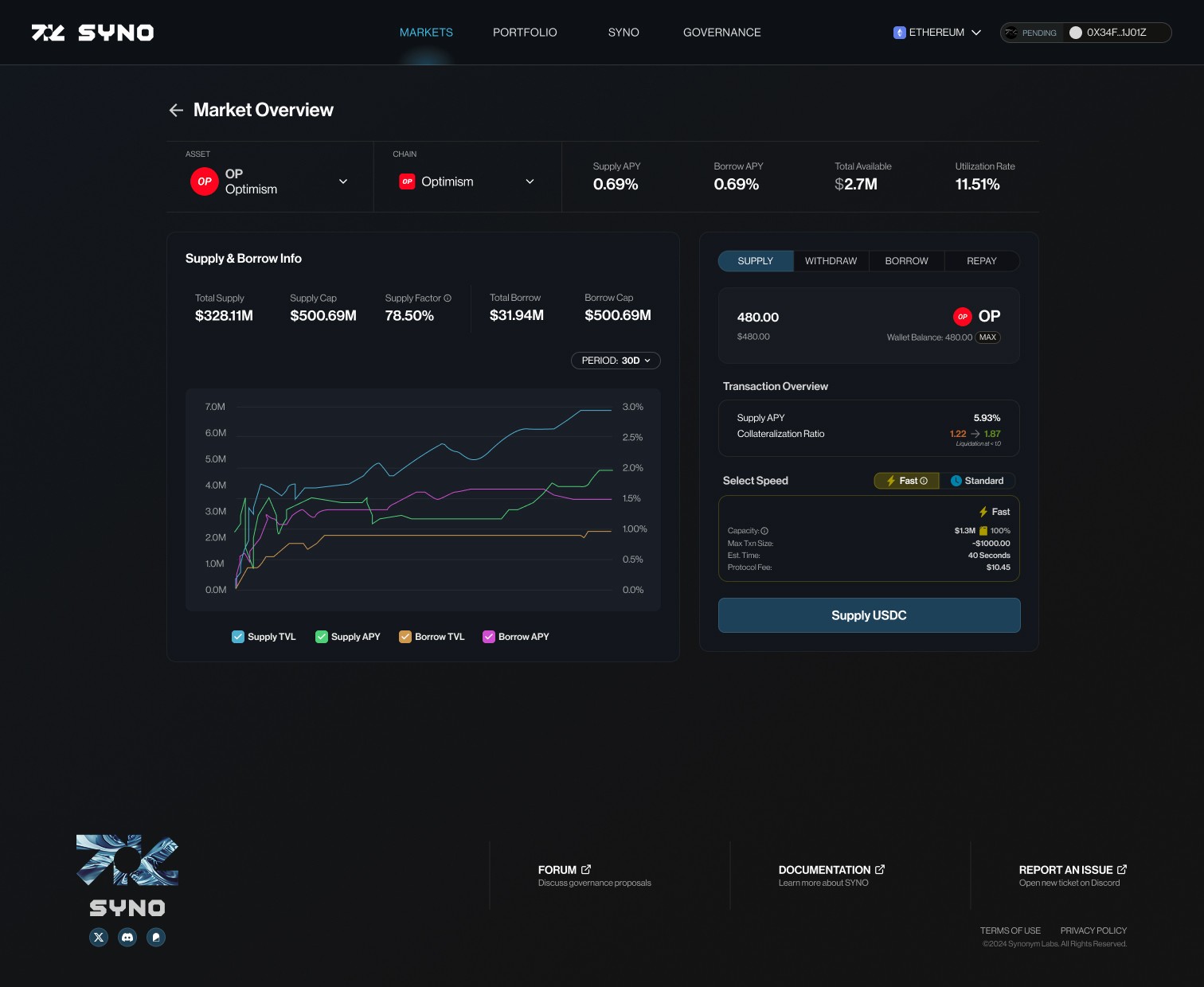Viewport: 1204px width, 987px height.
Task: Click the $2.7M total available value
Action: click(x=856, y=185)
